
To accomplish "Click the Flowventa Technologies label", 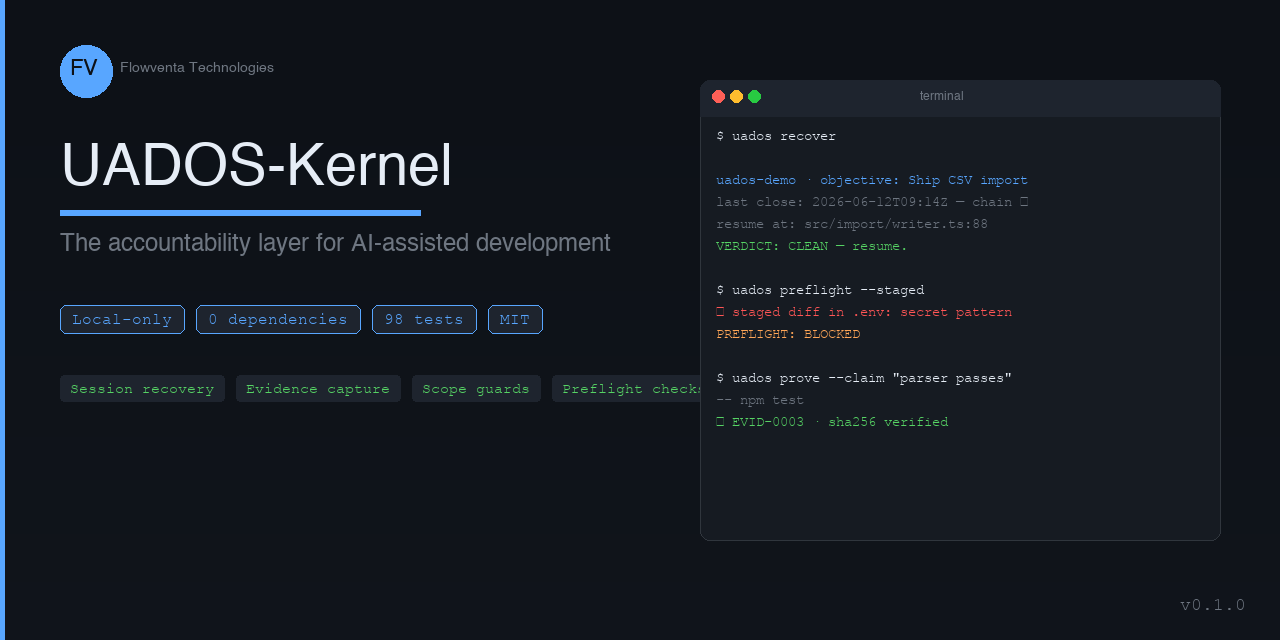I will [x=197, y=67].
